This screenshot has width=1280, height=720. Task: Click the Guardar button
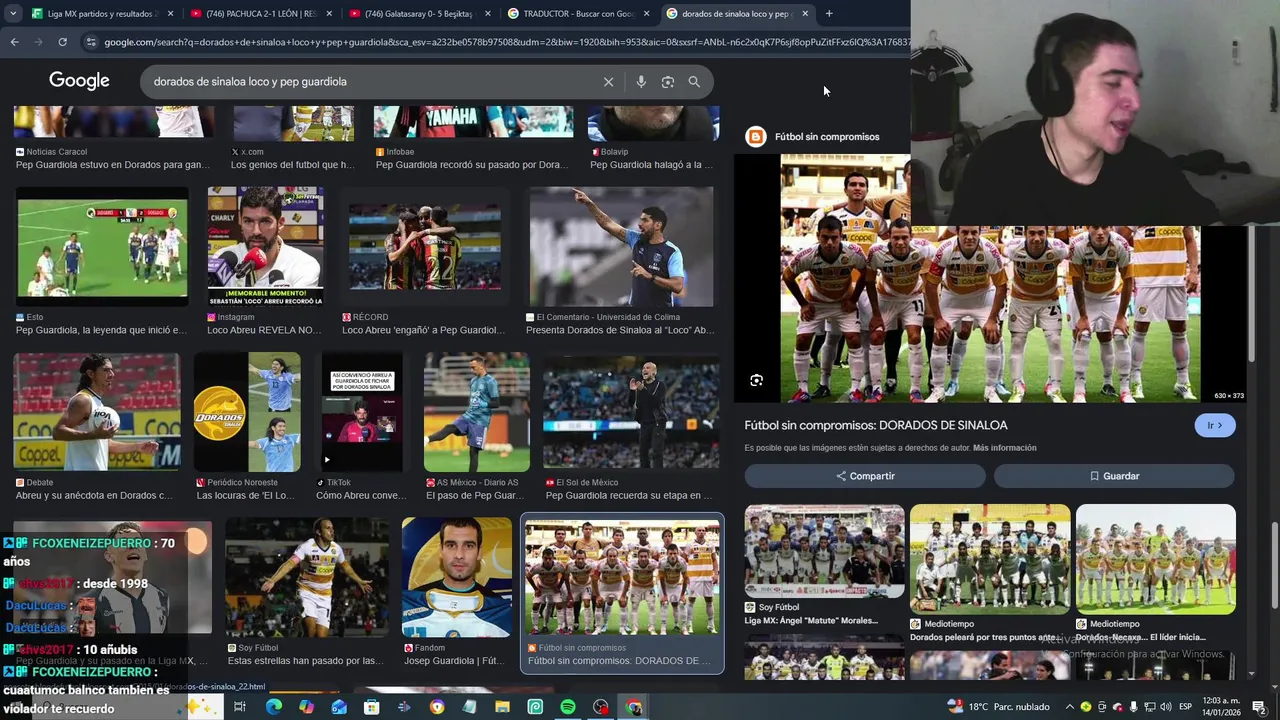[x=1114, y=476]
